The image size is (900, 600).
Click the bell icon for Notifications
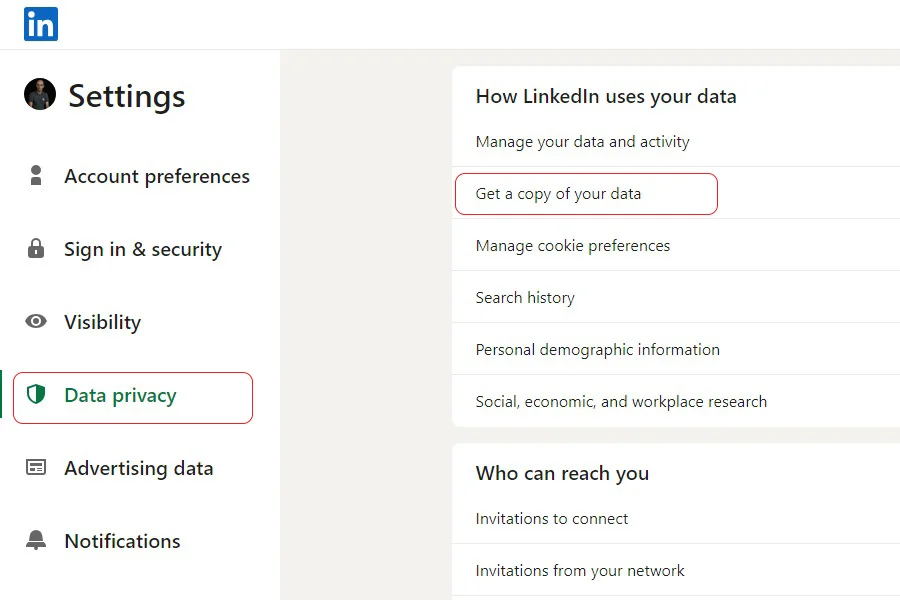coord(36,540)
